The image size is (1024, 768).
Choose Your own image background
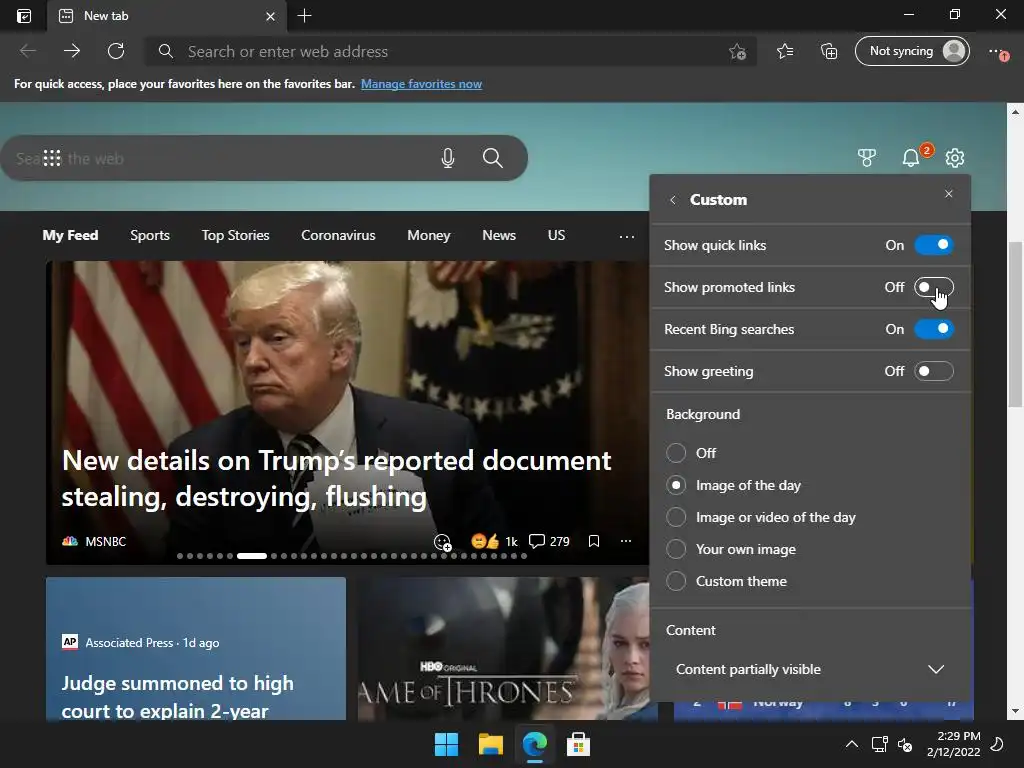(x=676, y=549)
